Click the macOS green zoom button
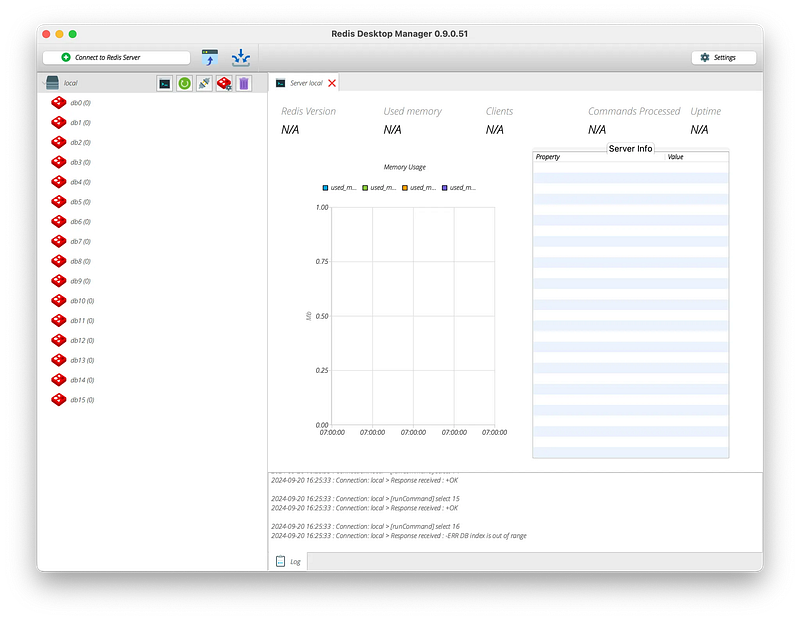 click(x=72, y=34)
